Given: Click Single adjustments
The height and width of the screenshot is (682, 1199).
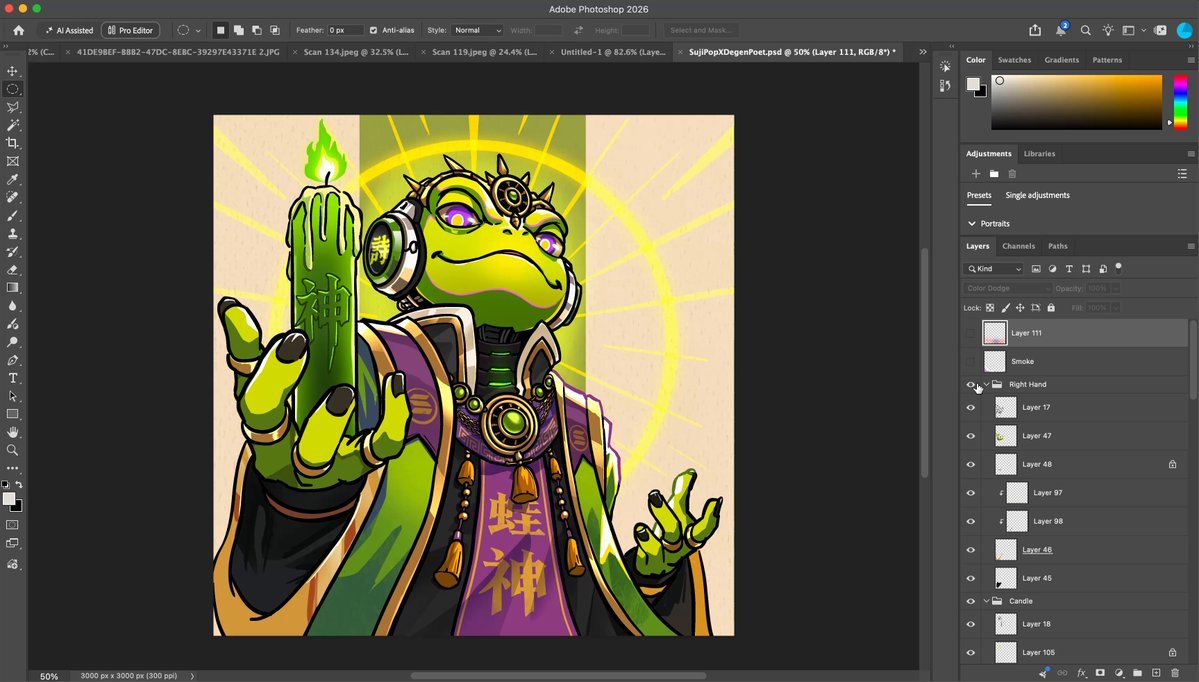Looking at the screenshot, I should (x=1038, y=195).
